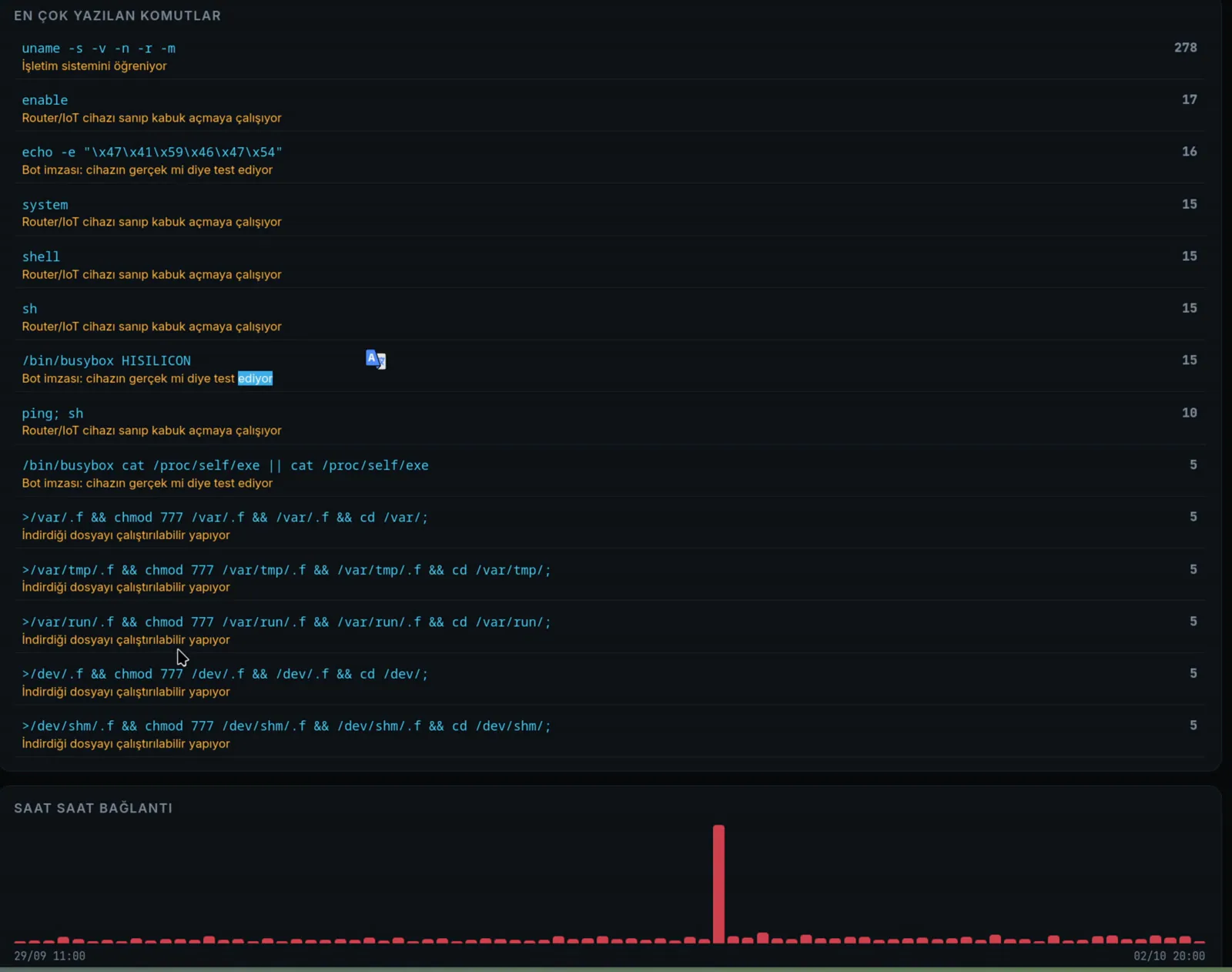Click "İşletim sistemini öğreniyor" description
The height and width of the screenshot is (972, 1232).
(94, 66)
